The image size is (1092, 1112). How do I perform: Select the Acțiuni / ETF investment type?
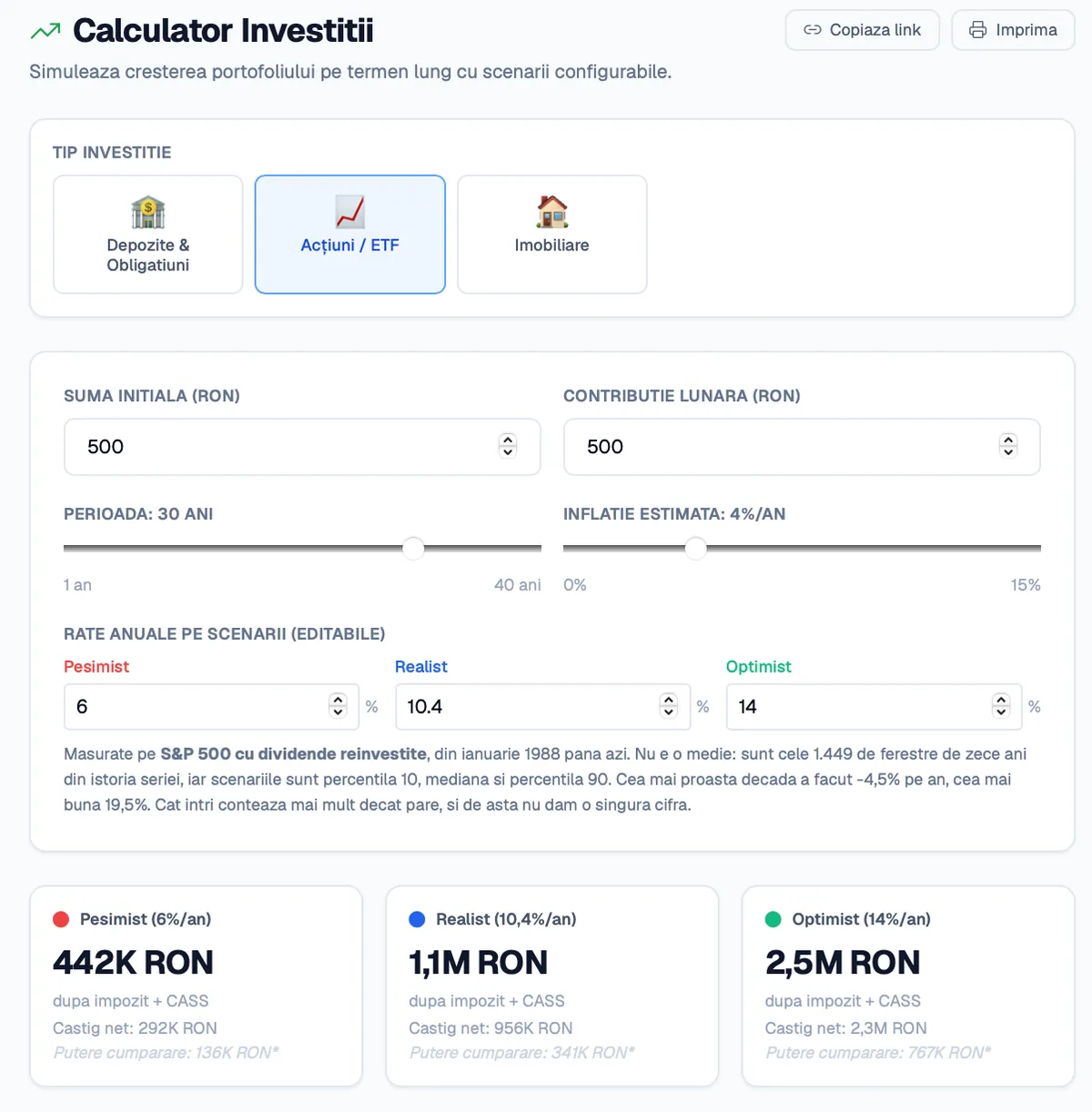350,235
